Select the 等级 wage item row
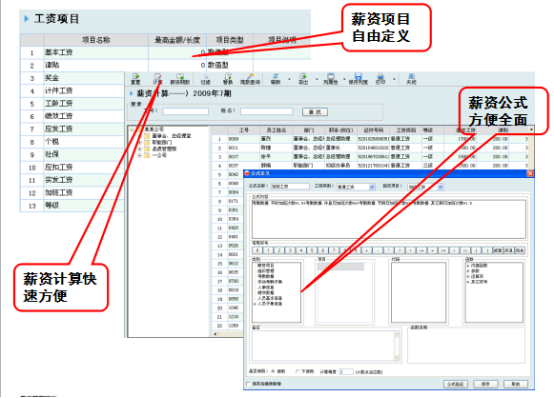 (x=72, y=205)
